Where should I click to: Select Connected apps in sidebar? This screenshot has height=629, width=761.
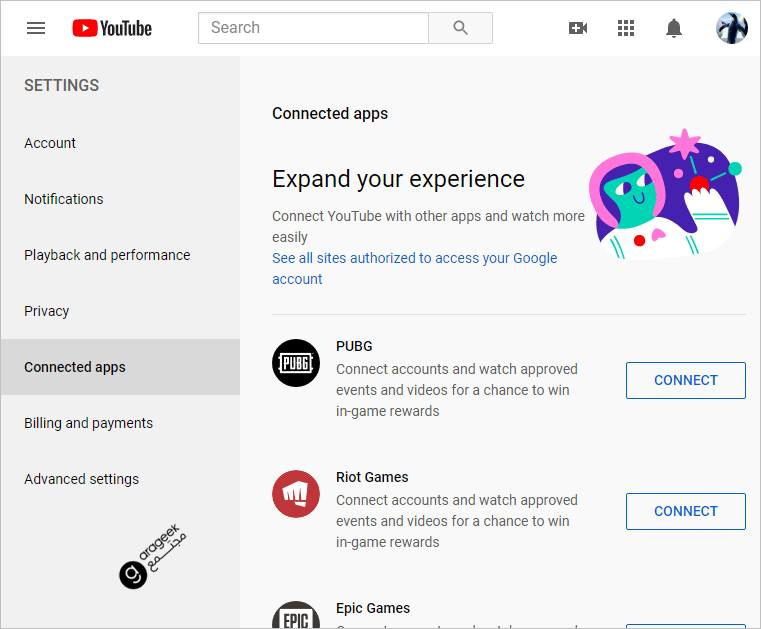coord(120,367)
